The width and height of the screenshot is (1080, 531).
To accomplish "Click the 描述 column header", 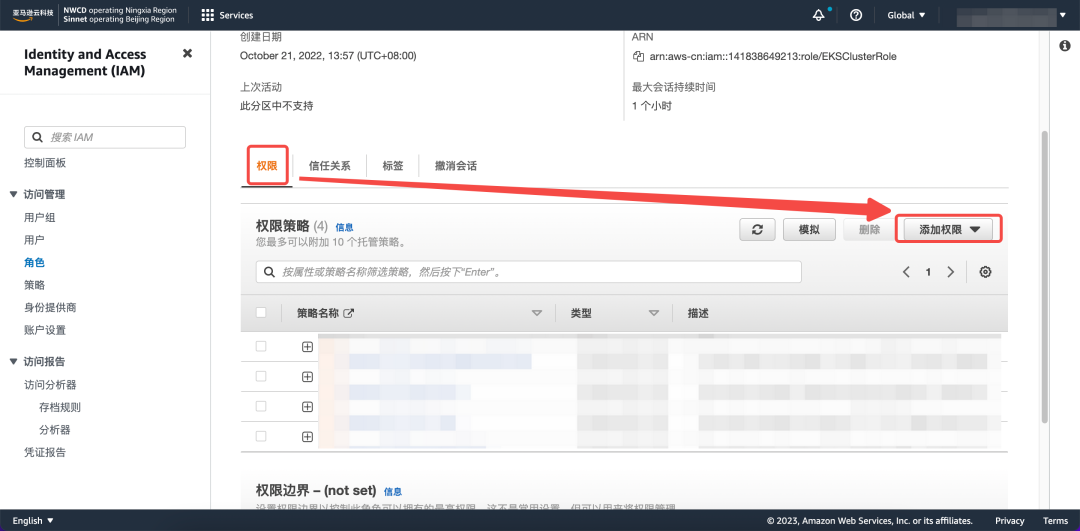I will click(x=698, y=313).
